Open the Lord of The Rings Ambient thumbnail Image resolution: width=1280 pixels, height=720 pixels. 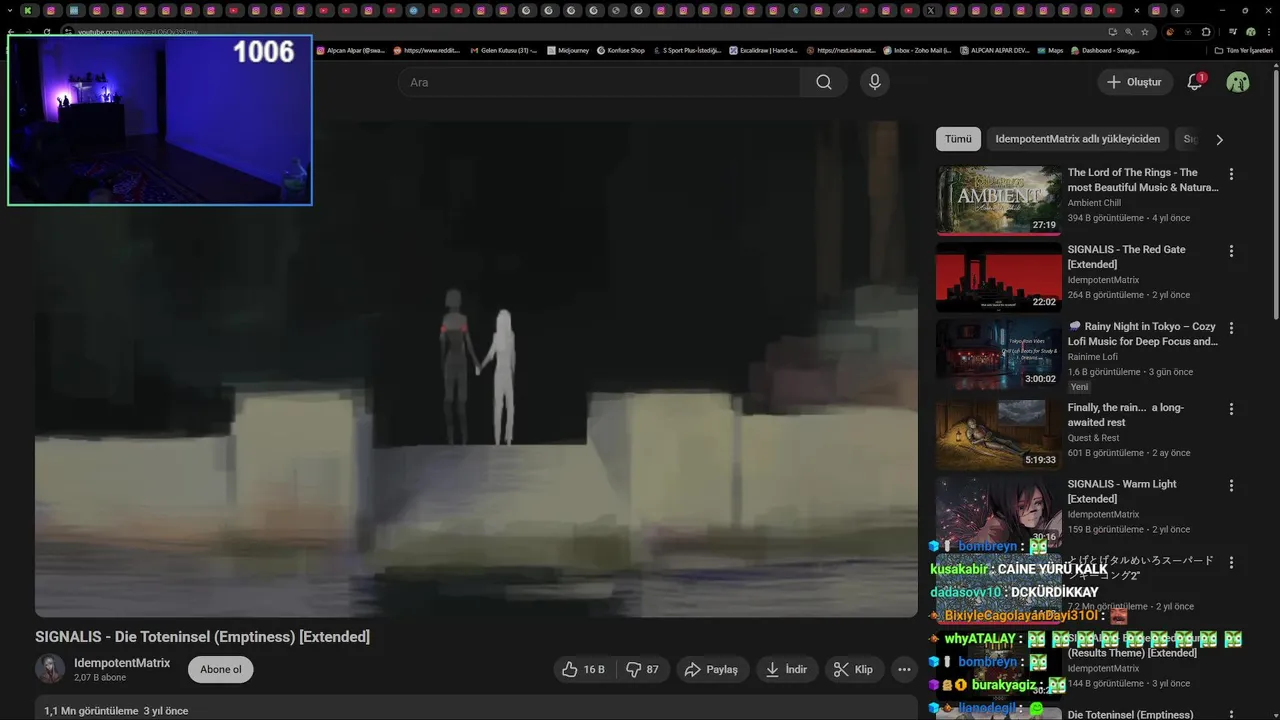click(999, 200)
